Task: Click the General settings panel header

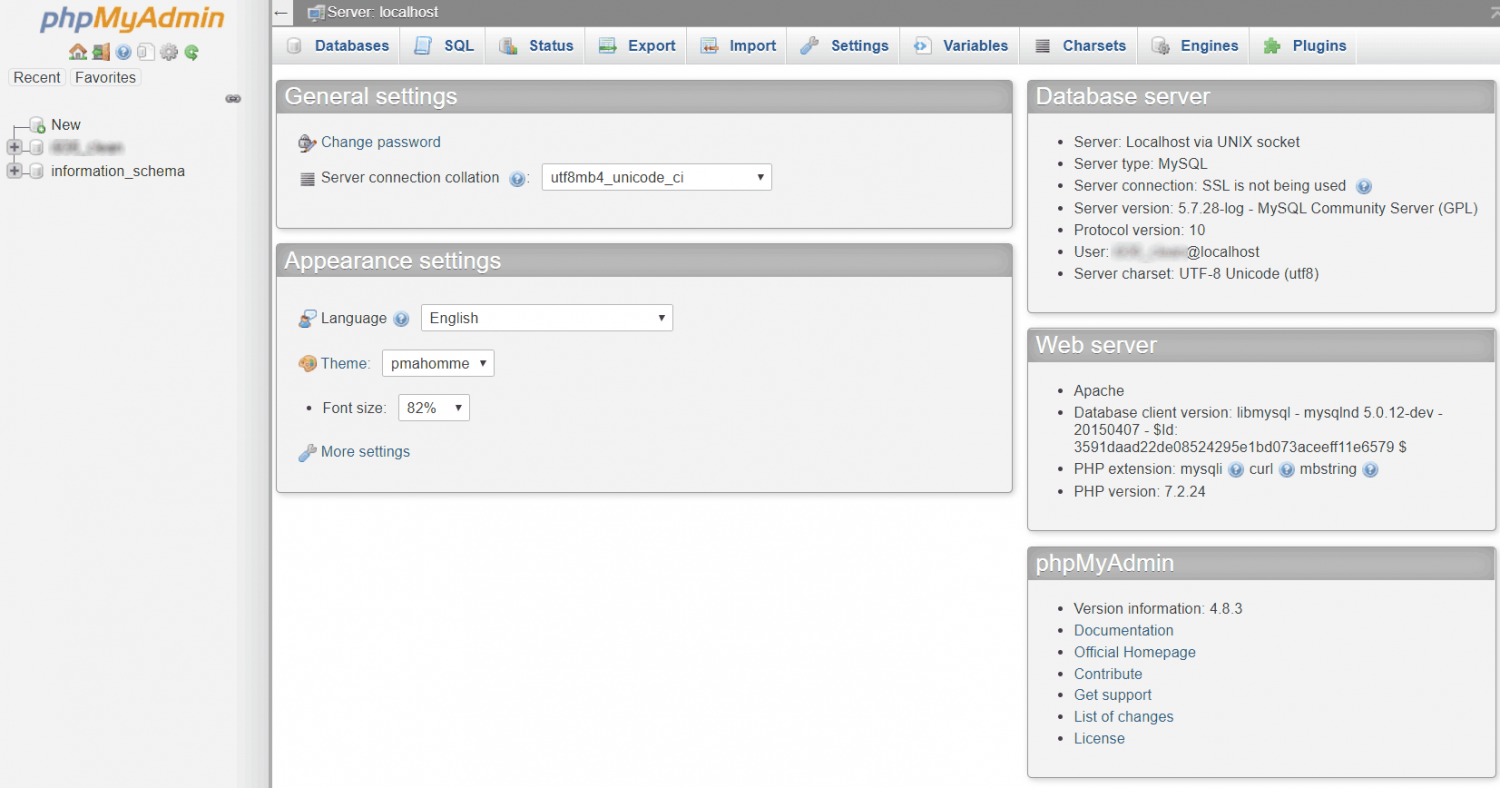Action: click(x=644, y=97)
